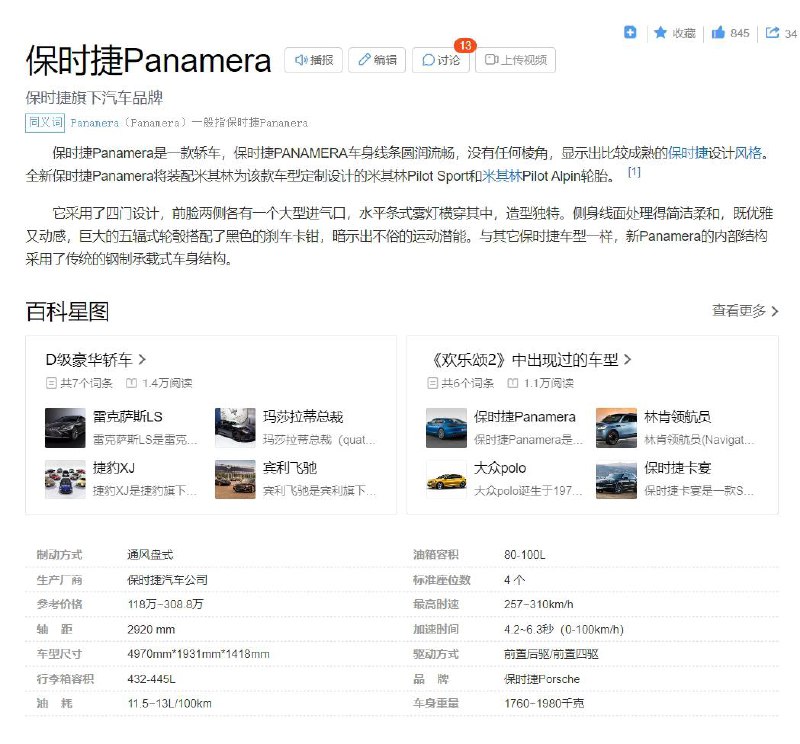Click the star favorite icon

660,33
